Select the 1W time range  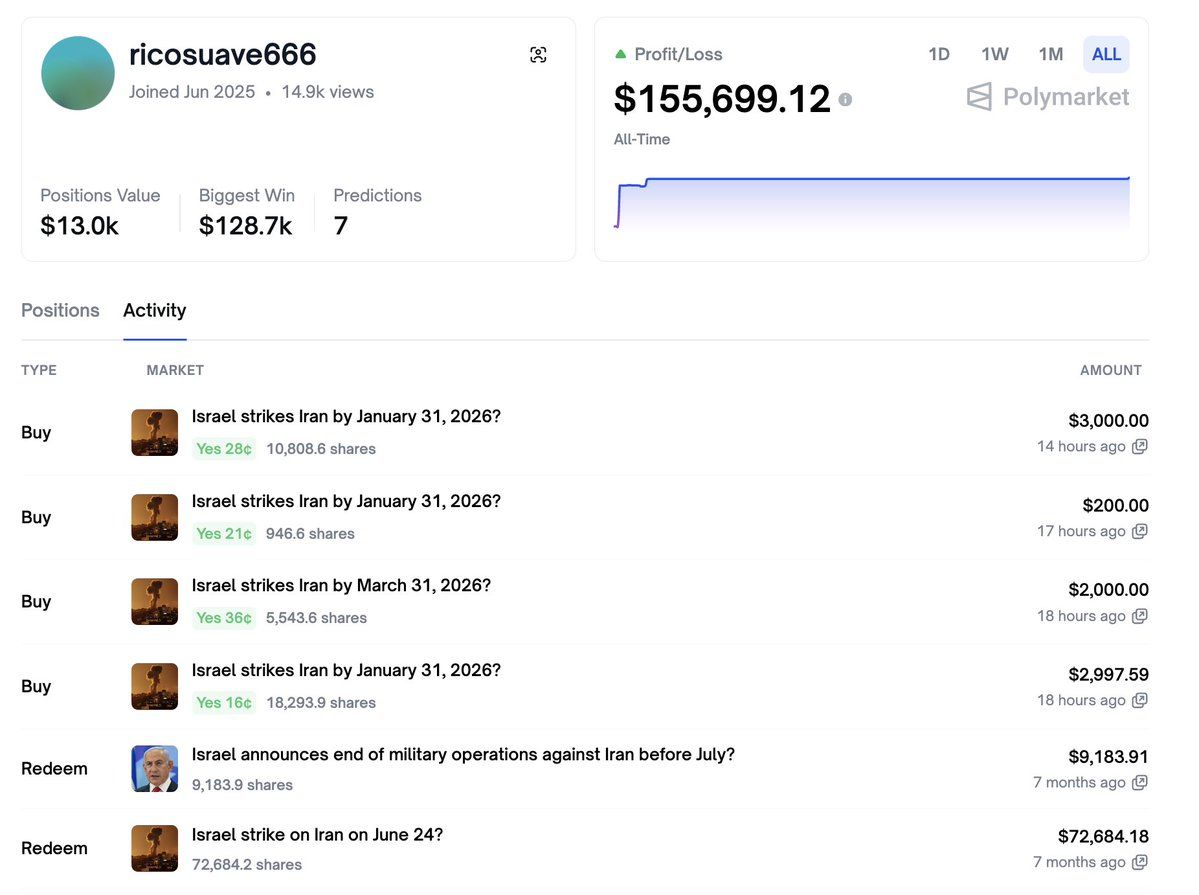point(994,55)
